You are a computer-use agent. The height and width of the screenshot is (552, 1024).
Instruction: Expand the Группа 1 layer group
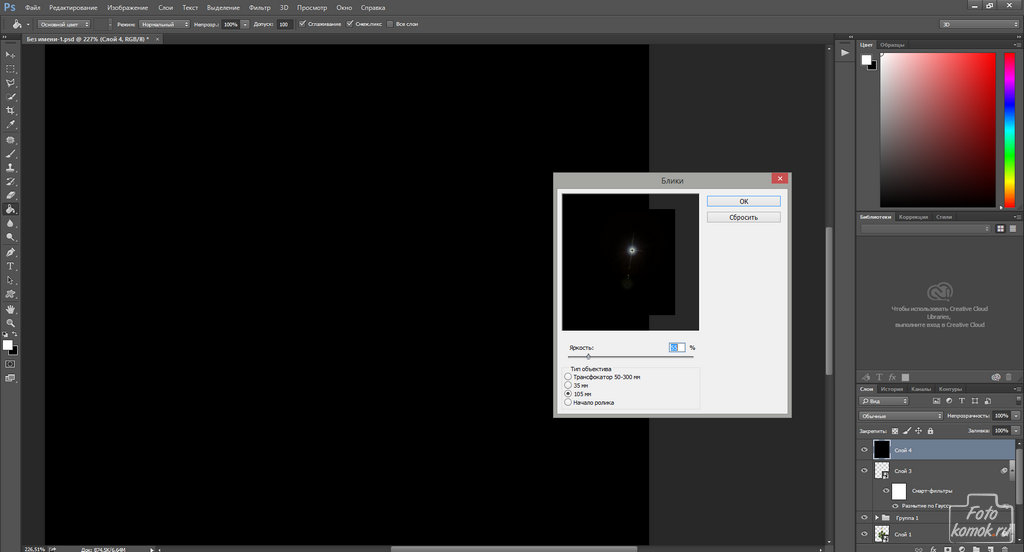tap(877, 518)
